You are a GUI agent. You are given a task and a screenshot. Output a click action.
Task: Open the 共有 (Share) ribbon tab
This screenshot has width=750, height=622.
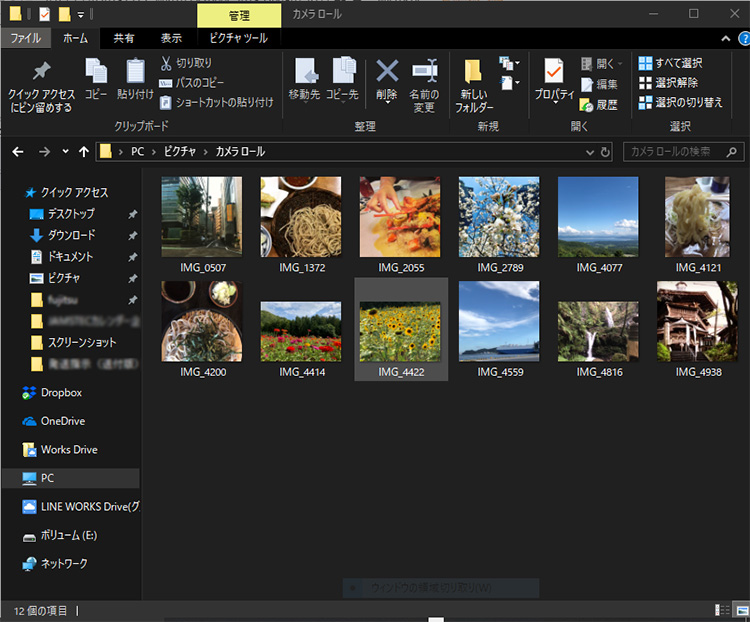124,38
